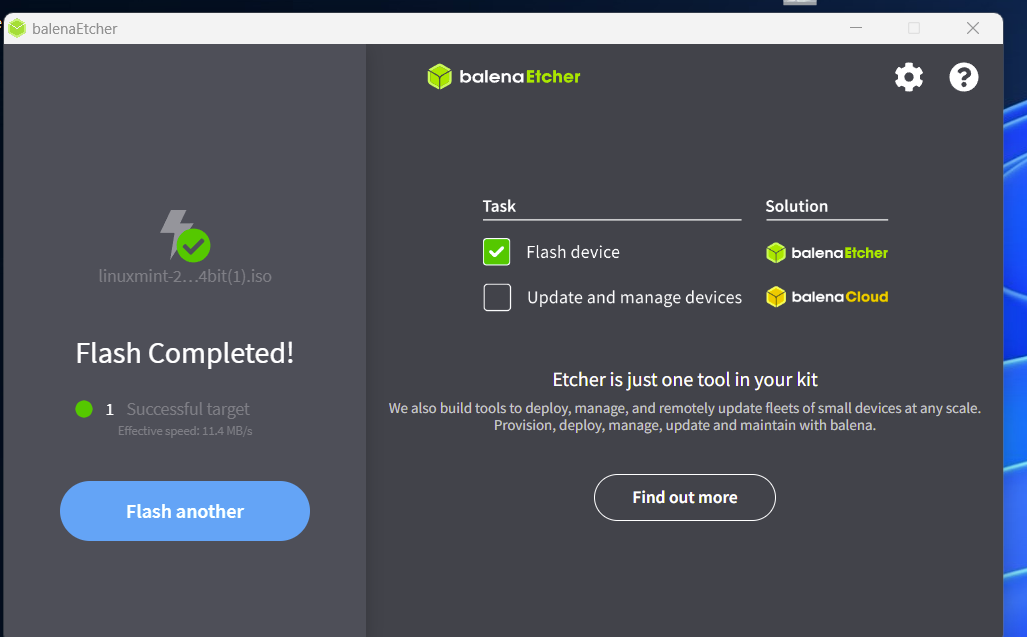The height and width of the screenshot is (637, 1027).
Task: Click the Effective speed: 11.4 MB/s text
Action: click(x=185, y=431)
